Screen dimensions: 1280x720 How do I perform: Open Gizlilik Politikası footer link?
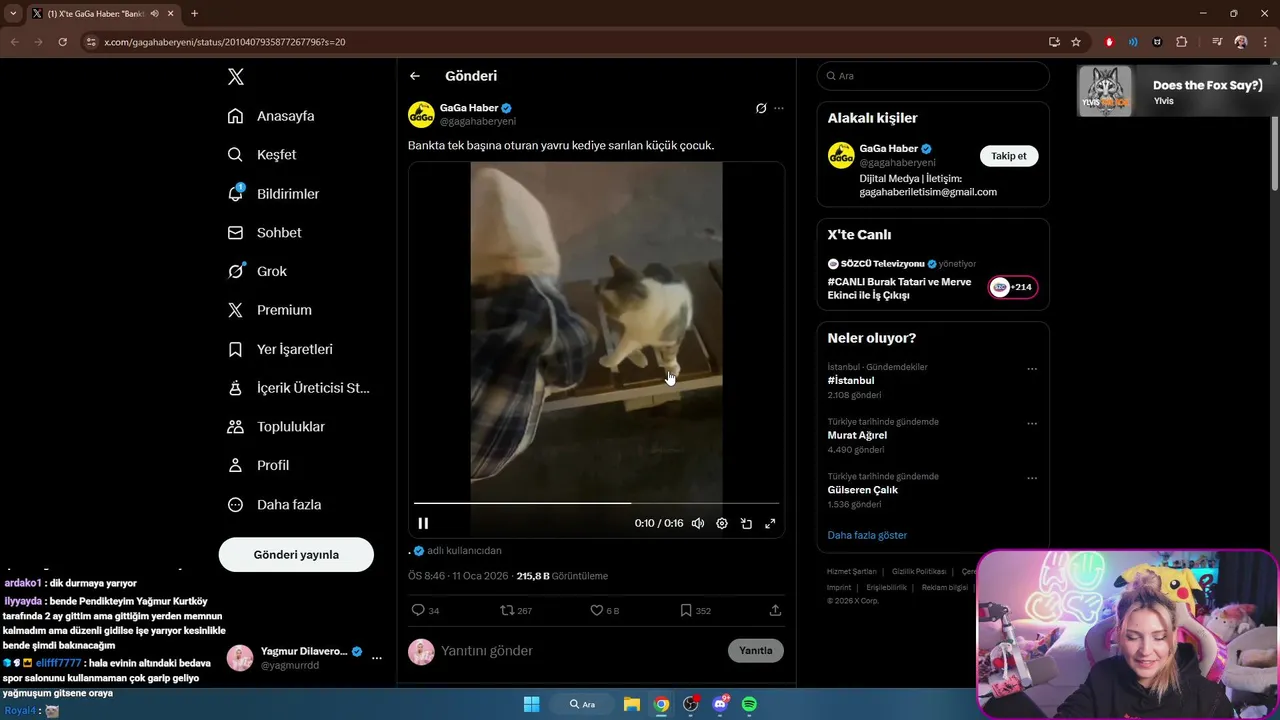[x=919, y=572]
